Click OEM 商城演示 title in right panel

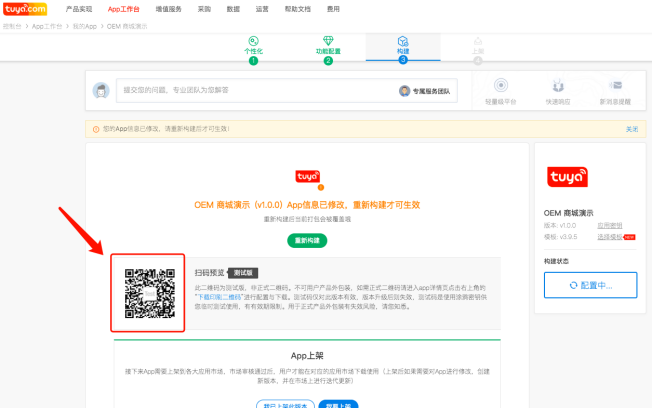(568, 213)
